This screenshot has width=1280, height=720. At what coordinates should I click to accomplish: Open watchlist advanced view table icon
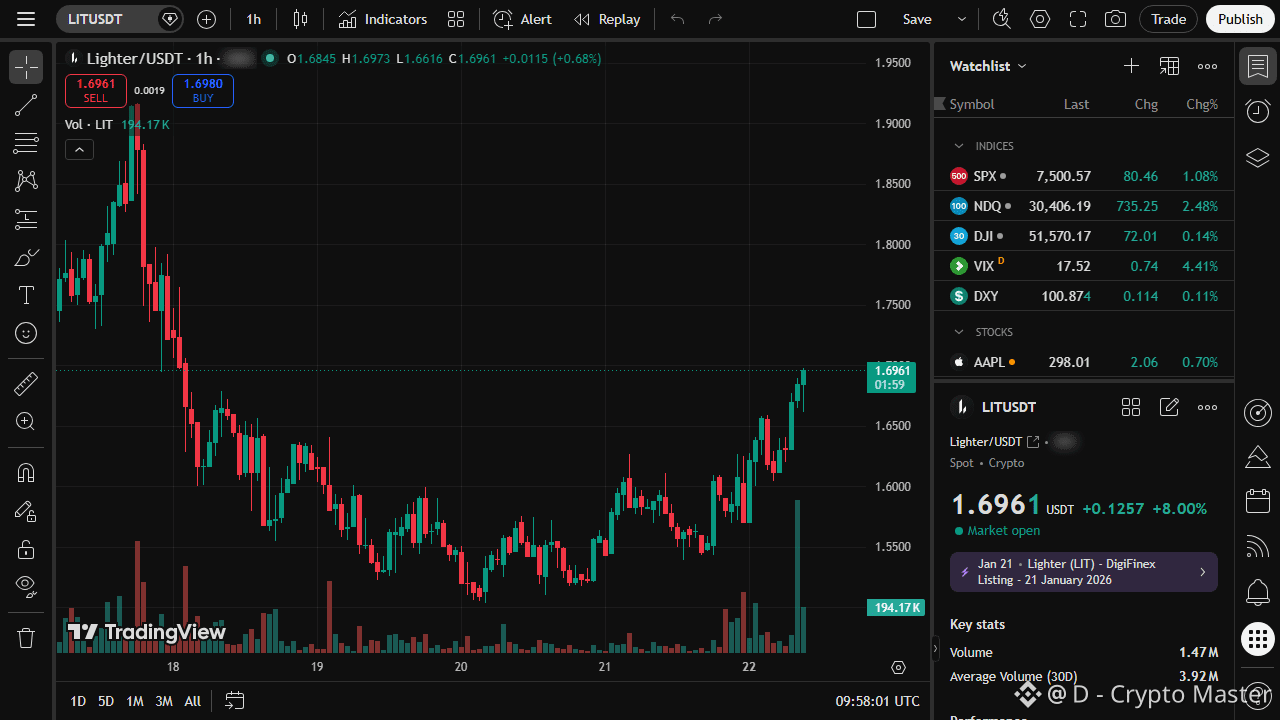[x=1169, y=66]
